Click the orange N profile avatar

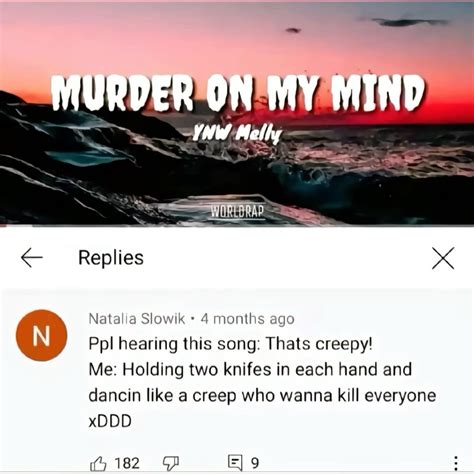tap(42, 335)
